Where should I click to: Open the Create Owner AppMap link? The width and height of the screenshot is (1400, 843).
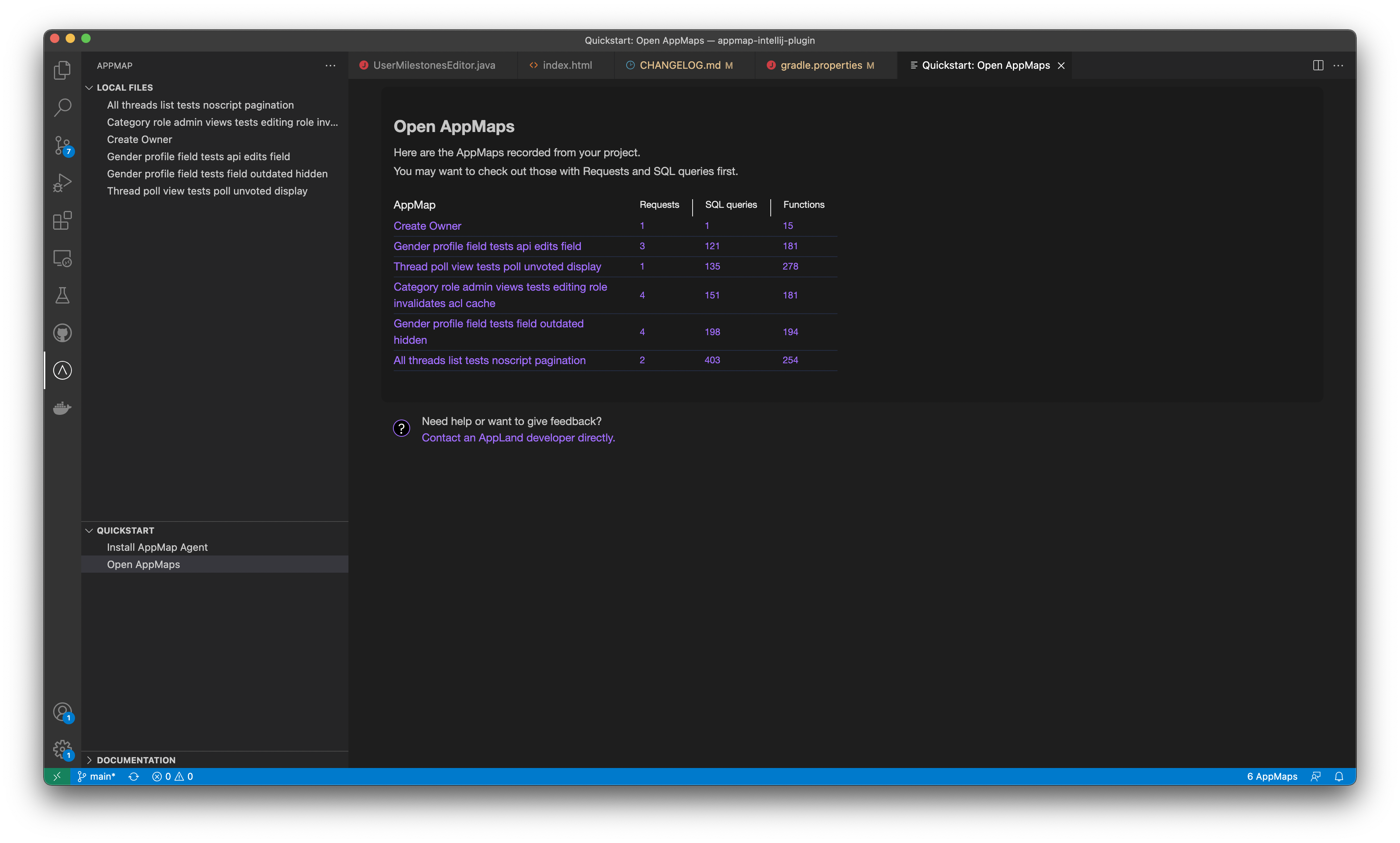(427, 225)
